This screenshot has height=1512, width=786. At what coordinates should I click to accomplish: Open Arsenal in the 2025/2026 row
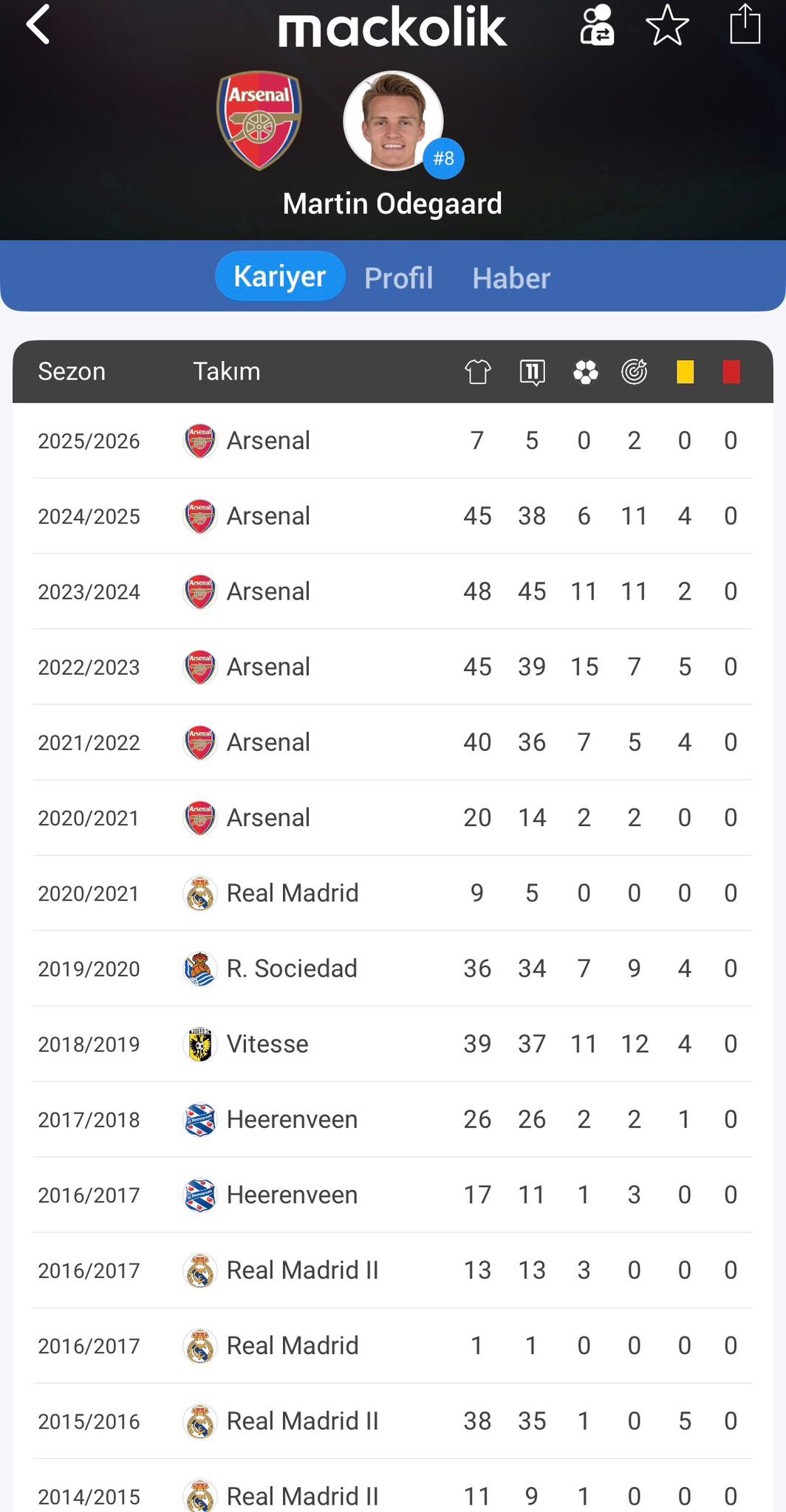[268, 441]
